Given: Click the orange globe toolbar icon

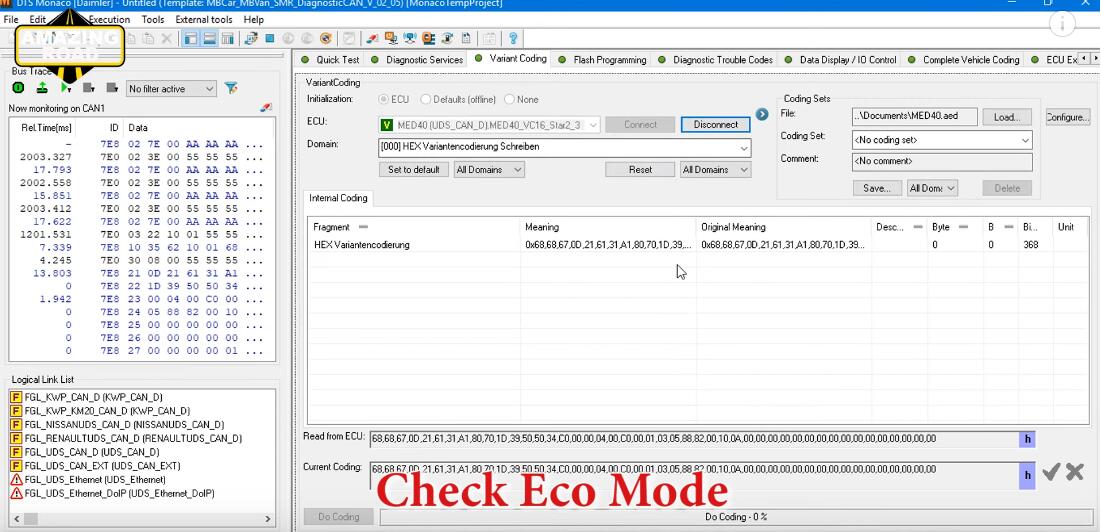Looking at the screenshot, I should click(326, 39).
